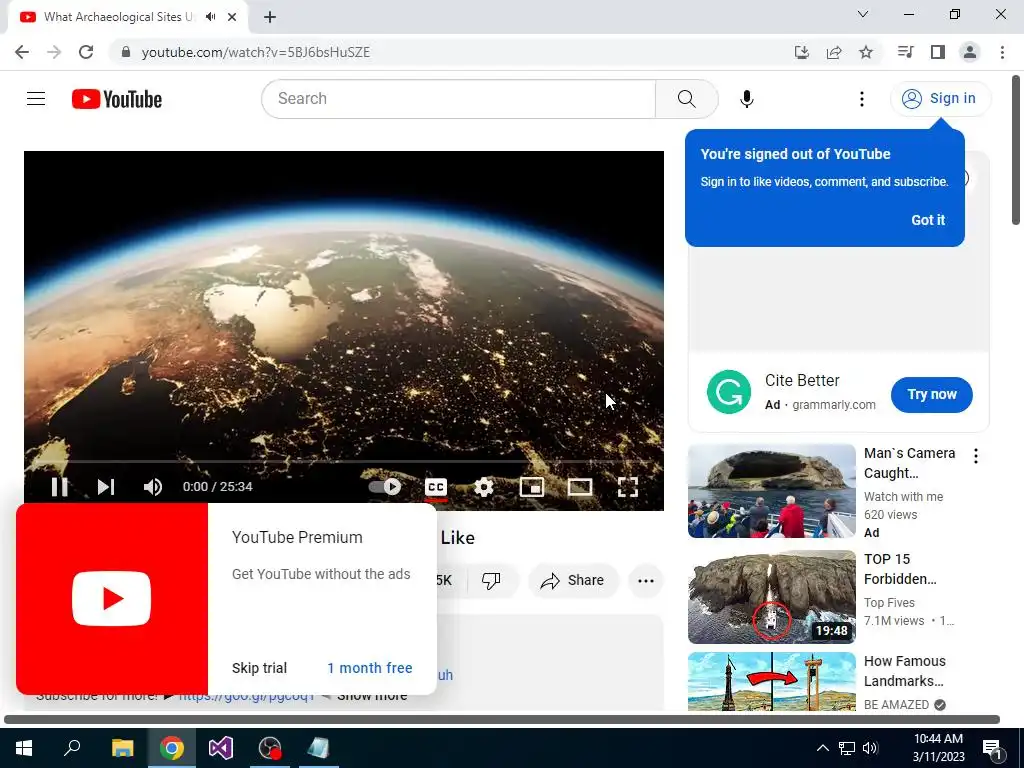Expand description with Show more
Image resolution: width=1024 pixels, height=768 pixels.
tap(372, 696)
